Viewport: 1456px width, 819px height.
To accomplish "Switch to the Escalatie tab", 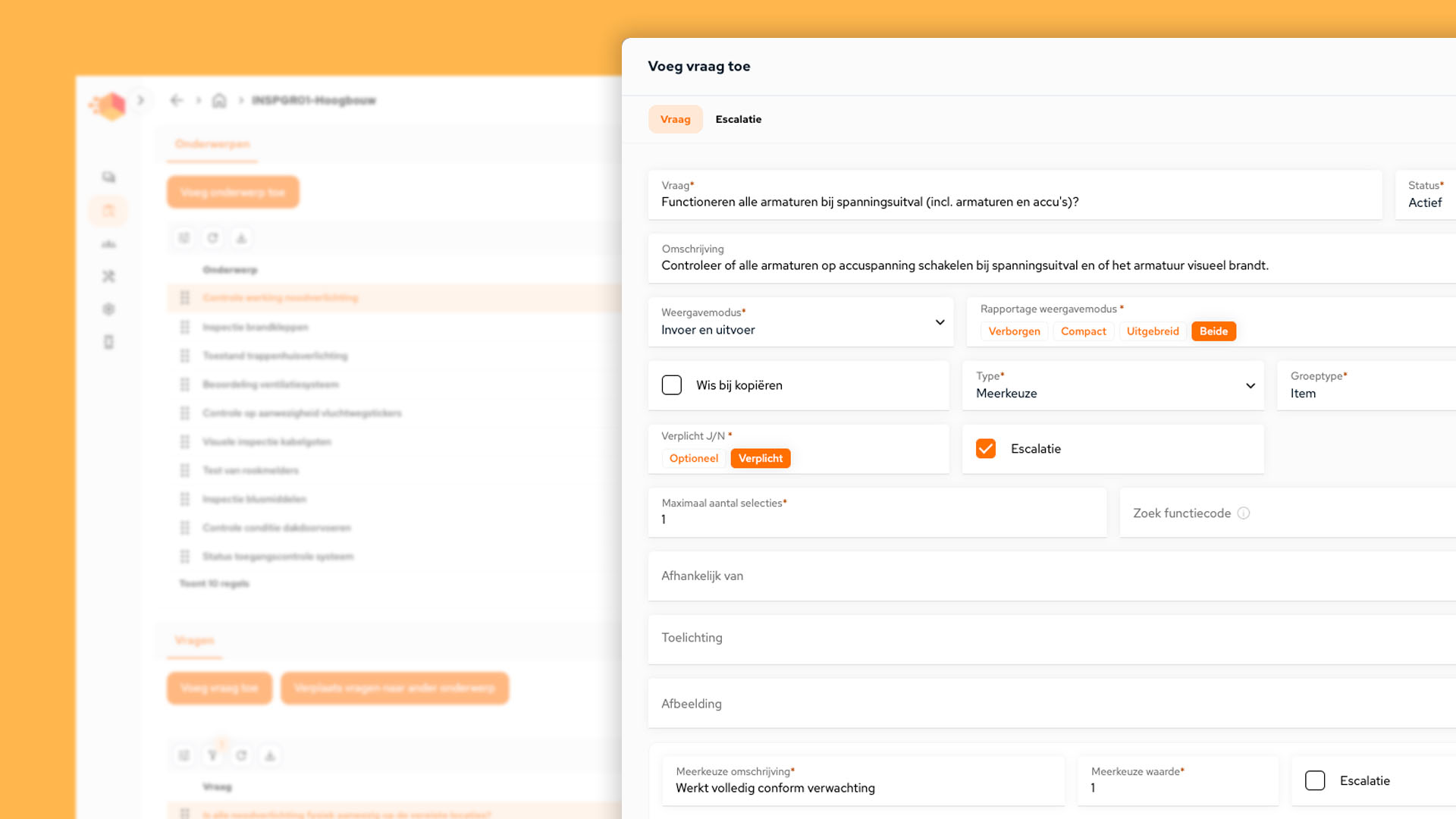I will [x=738, y=119].
